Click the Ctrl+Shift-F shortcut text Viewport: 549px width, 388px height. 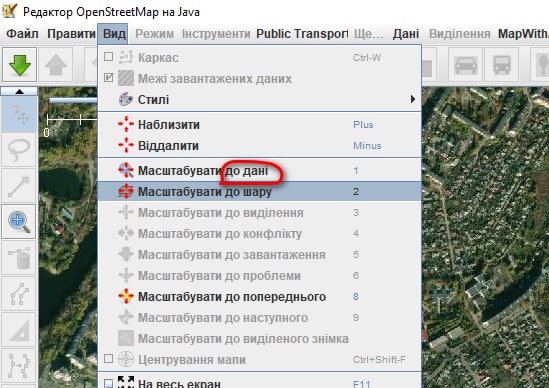click(x=379, y=360)
